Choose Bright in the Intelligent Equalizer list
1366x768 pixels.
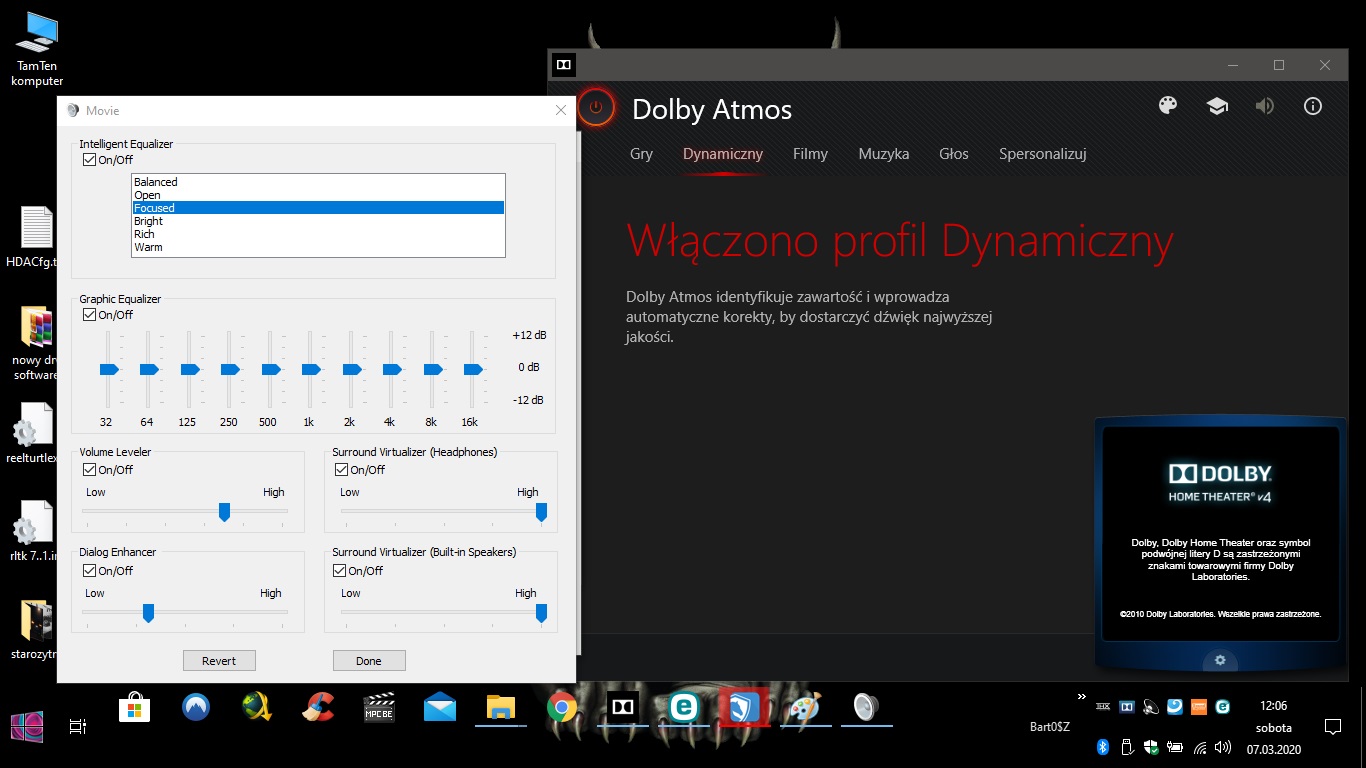318,221
